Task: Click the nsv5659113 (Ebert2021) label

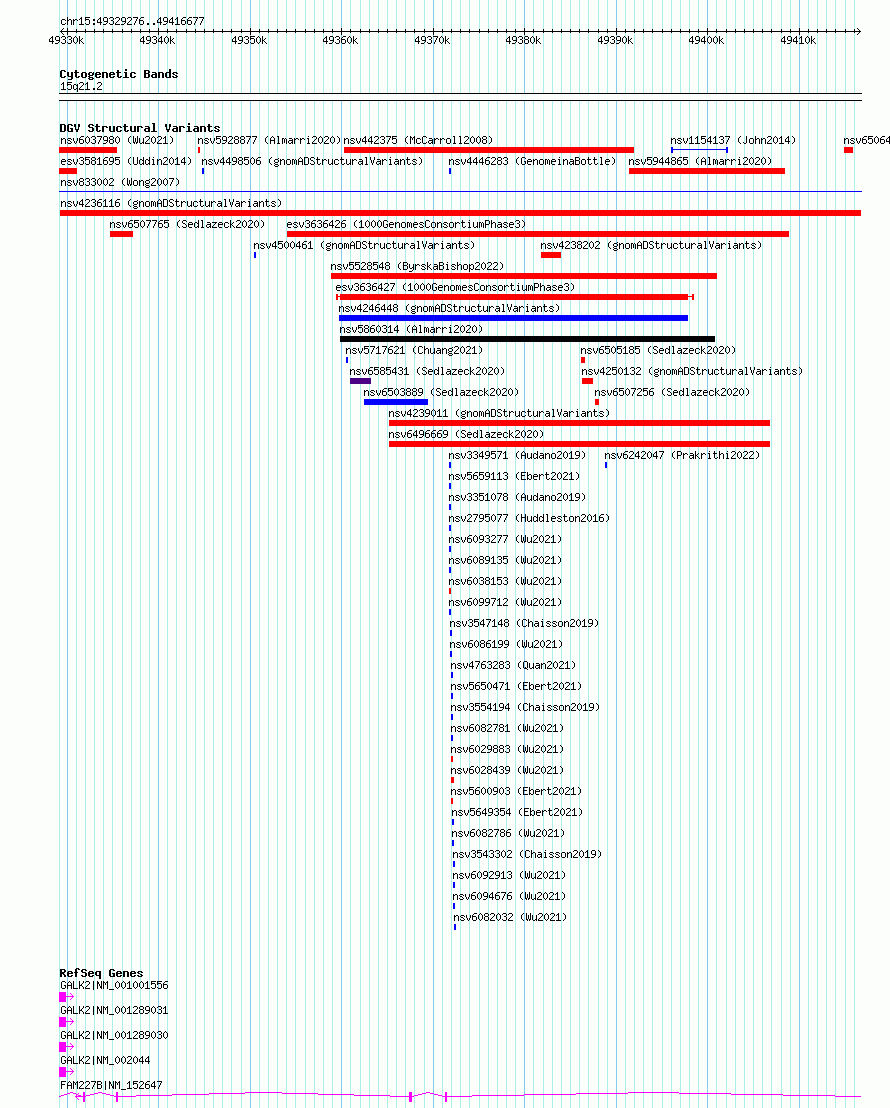Action: coord(514,476)
